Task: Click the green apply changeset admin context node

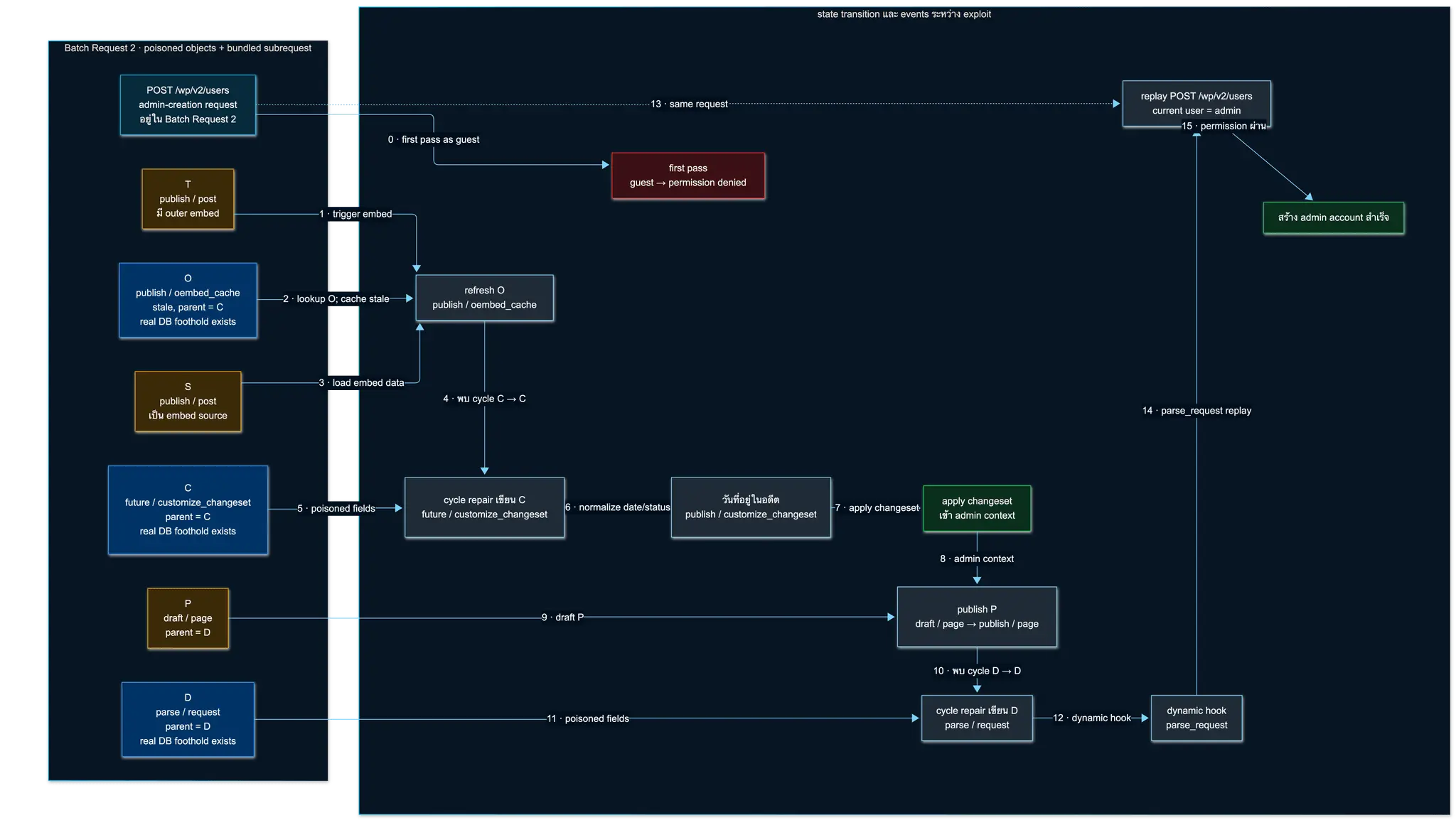Action: pyautogui.click(x=977, y=509)
